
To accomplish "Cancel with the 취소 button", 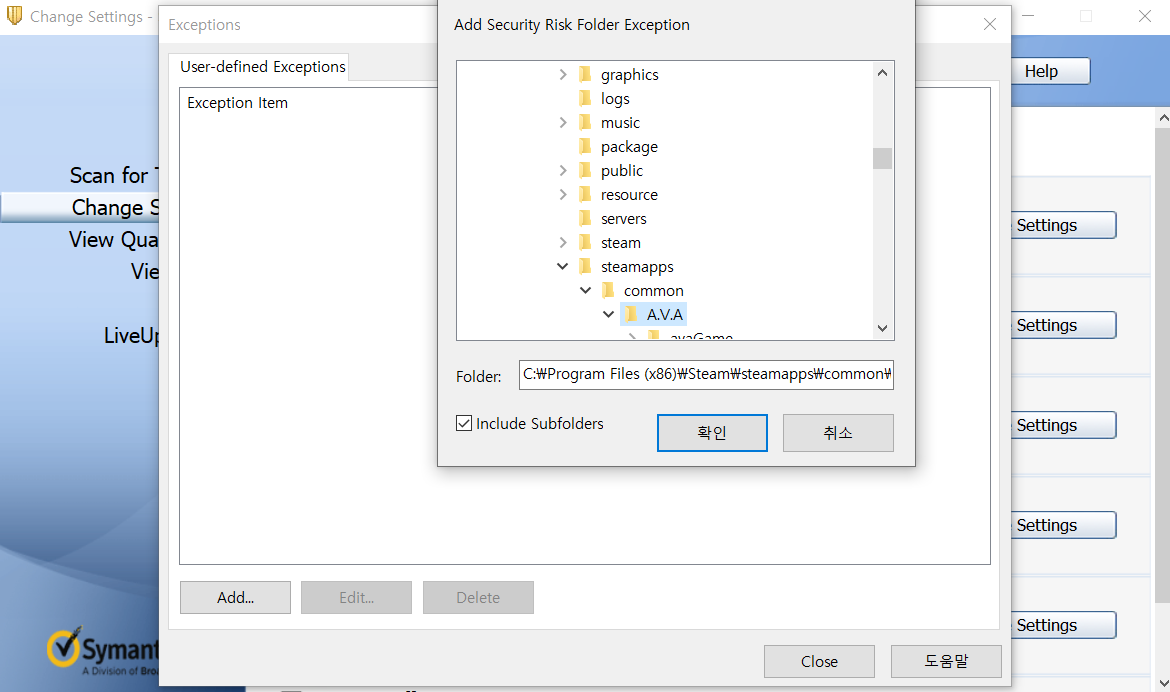I will tap(838, 433).
